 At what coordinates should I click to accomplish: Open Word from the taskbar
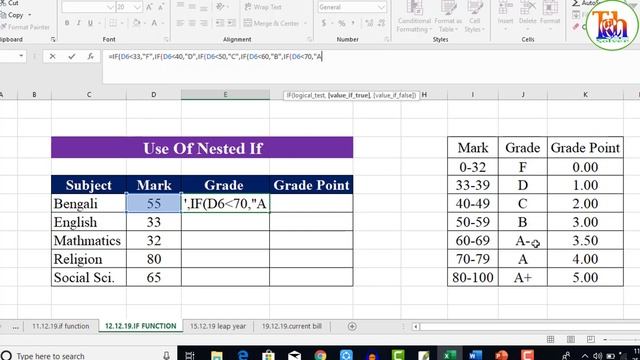[x=476, y=354]
